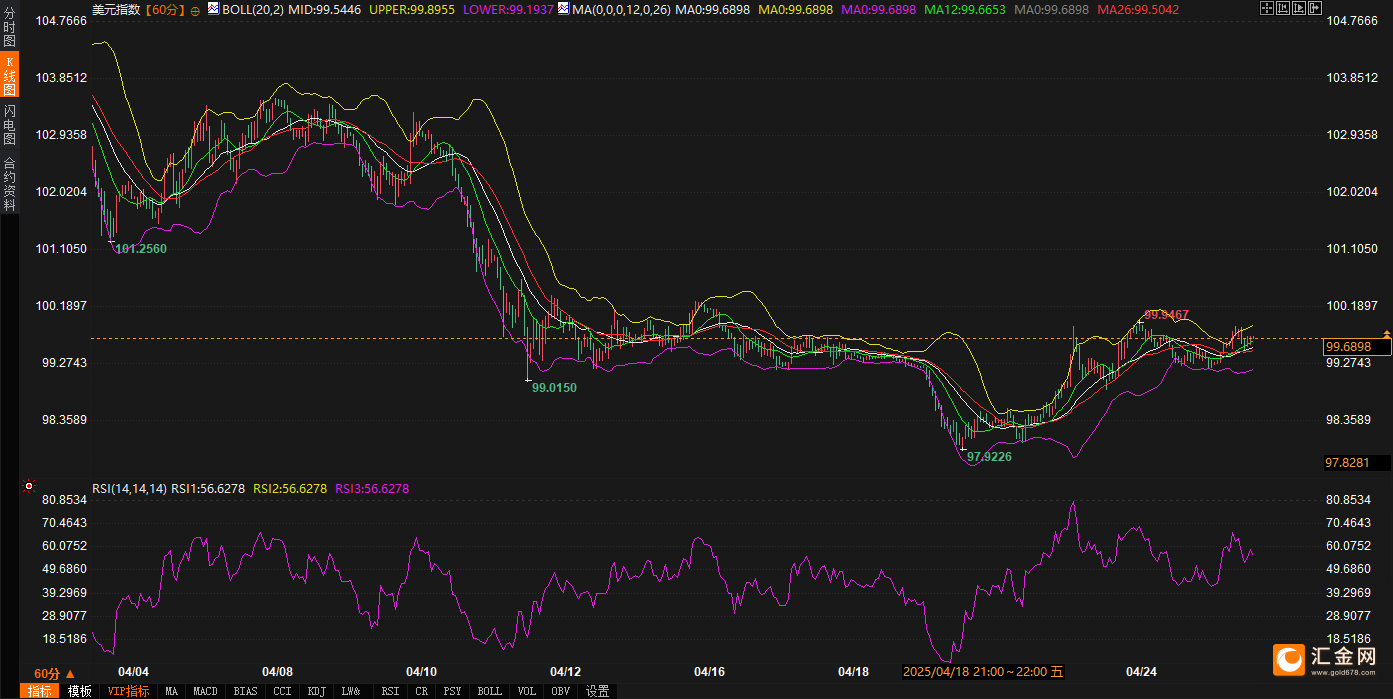The height and width of the screenshot is (699, 1393).
Task: Open 合约资料 in left sidebar
Action: [9, 182]
